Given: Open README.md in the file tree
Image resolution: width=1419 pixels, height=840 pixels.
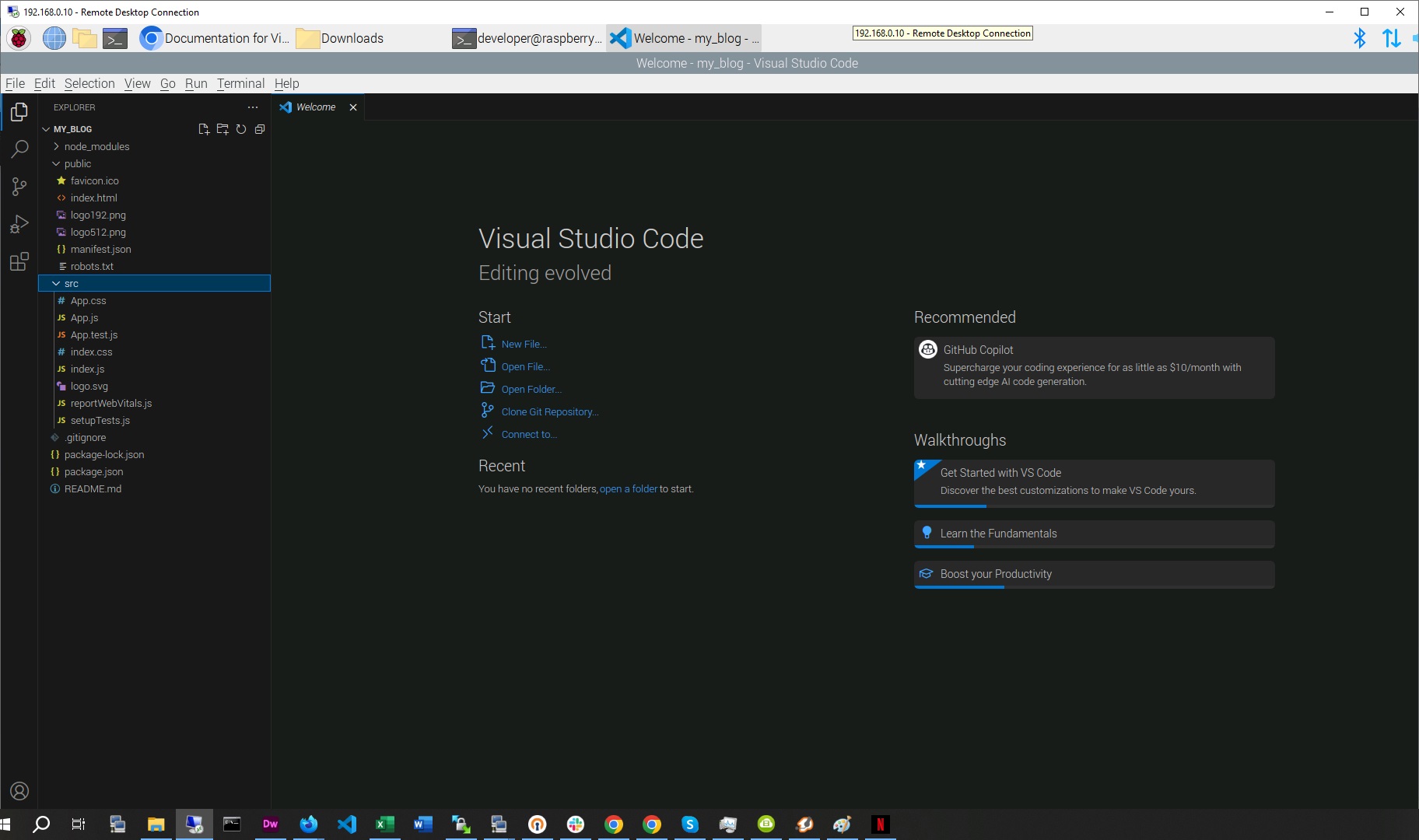Looking at the screenshot, I should 154,488.
